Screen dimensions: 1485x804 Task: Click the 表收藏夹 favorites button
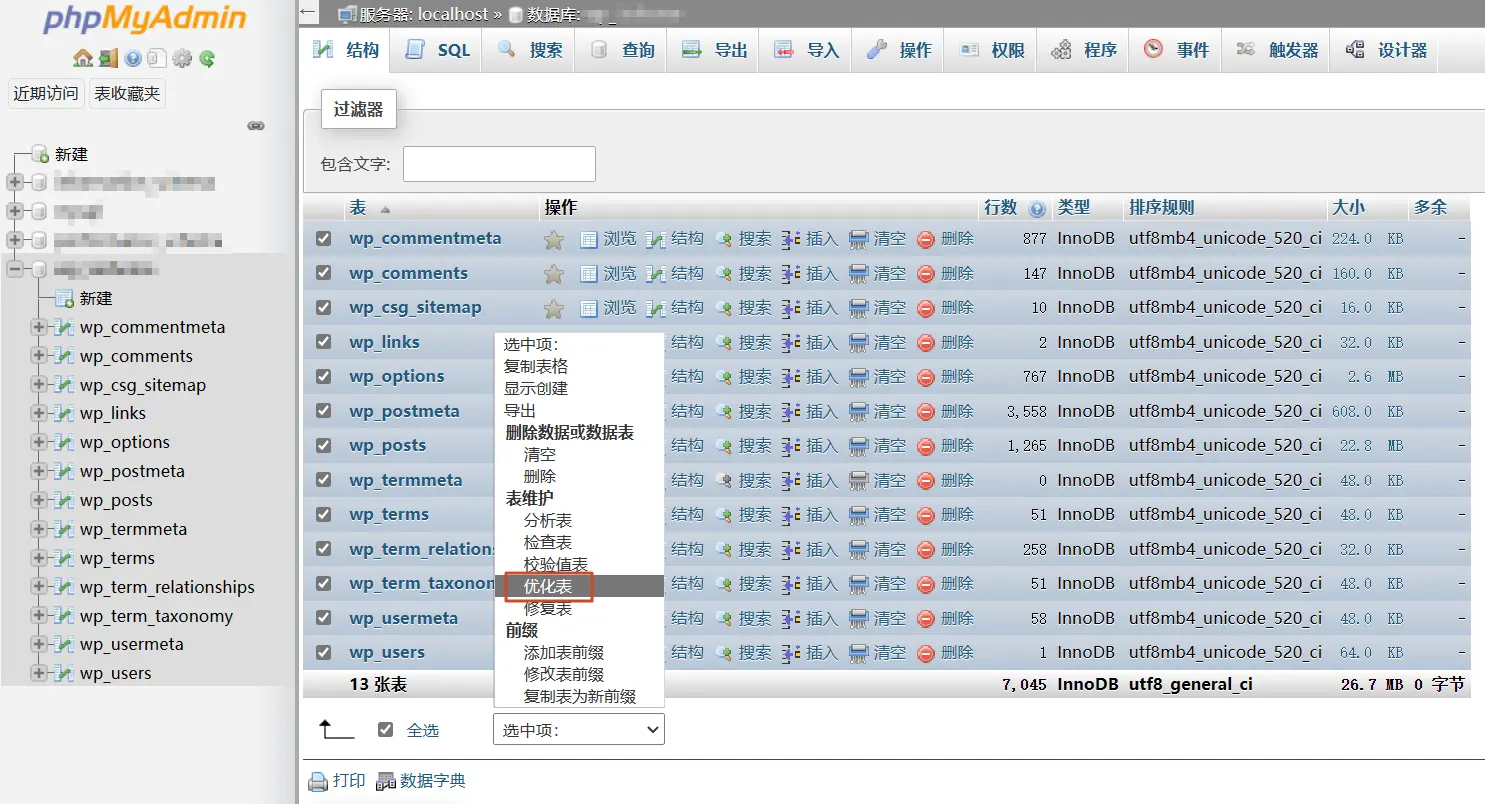tap(127, 94)
